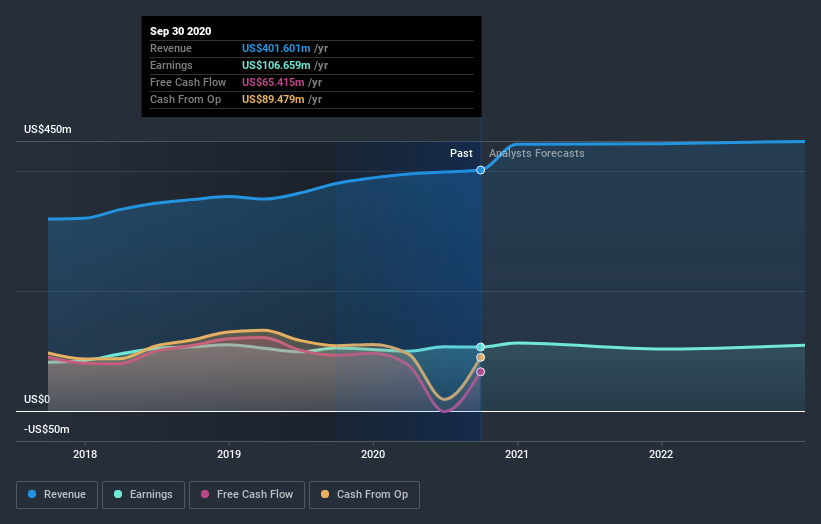
Task: Click the orange Cash From Op point marker
Action: 480,358
